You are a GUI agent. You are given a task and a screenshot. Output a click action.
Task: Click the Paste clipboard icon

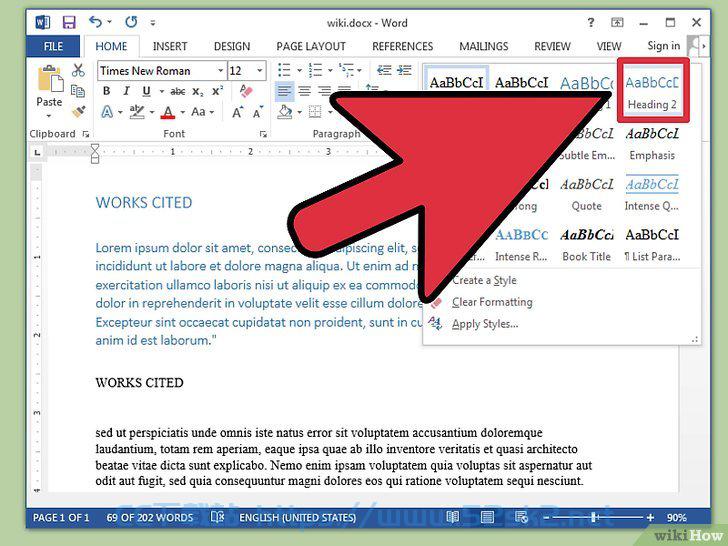(x=50, y=78)
